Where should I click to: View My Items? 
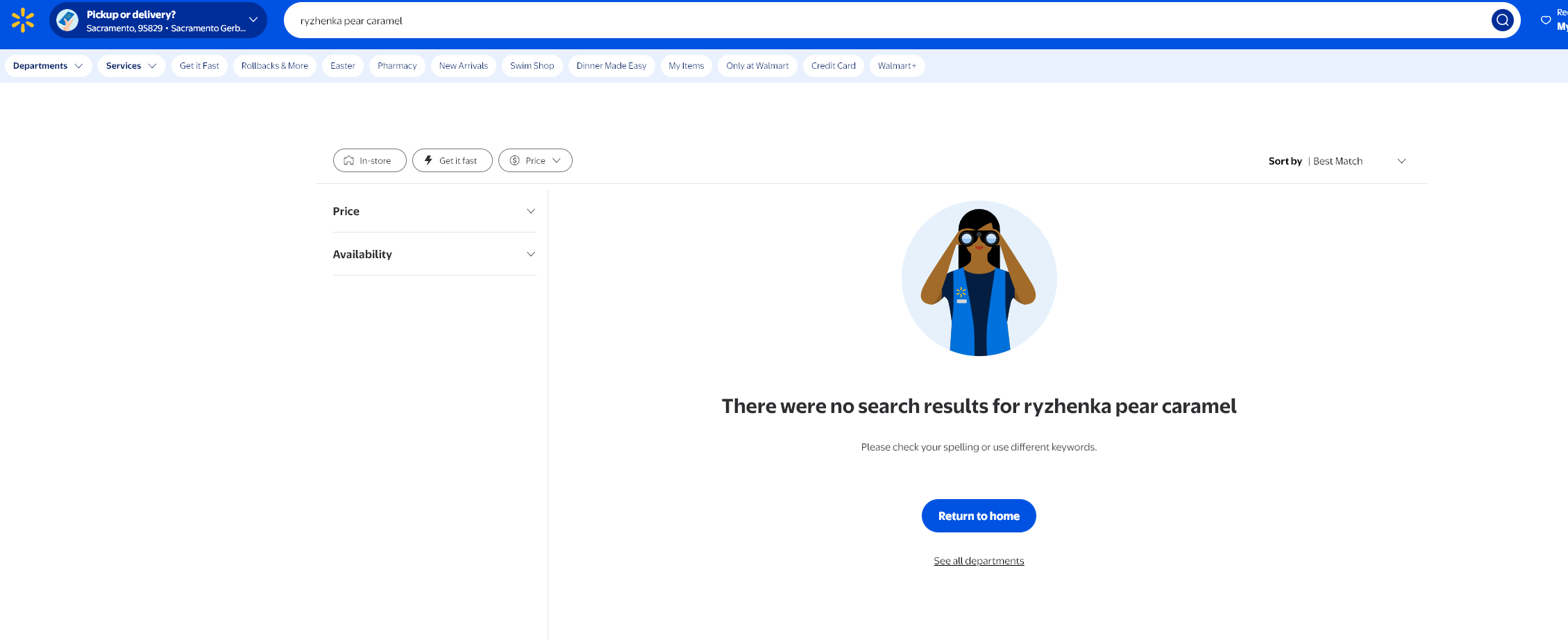pyautogui.click(x=686, y=66)
